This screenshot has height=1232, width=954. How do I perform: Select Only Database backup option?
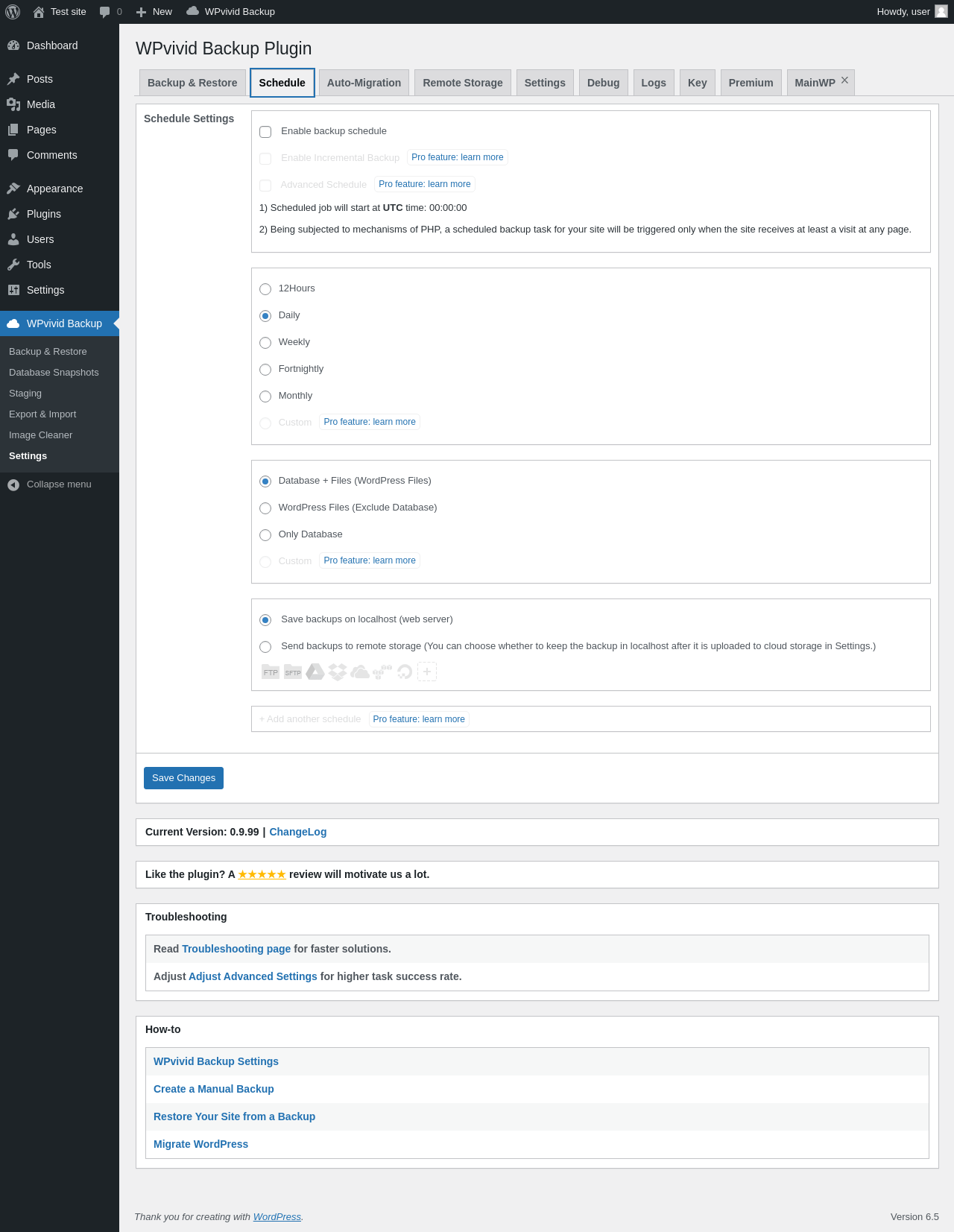(265, 535)
